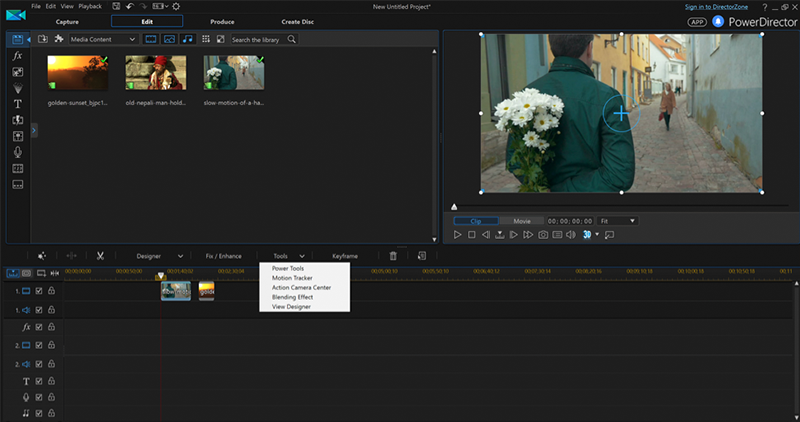The image size is (800, 422).
Task: Take a snapshot with camera icon
Action: click(x=543, y=235)
